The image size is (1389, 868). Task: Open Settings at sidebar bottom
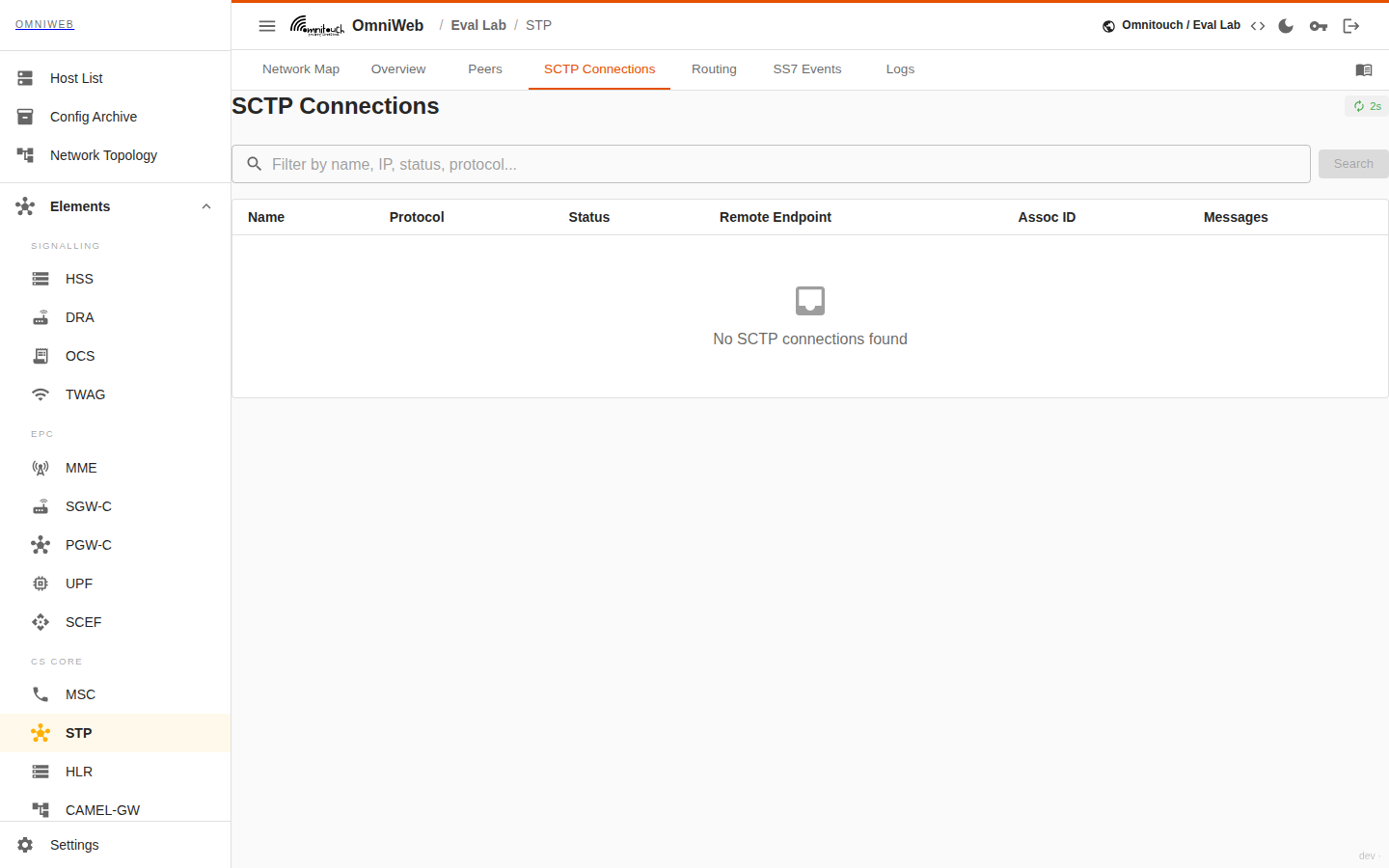tap(116, 845)
